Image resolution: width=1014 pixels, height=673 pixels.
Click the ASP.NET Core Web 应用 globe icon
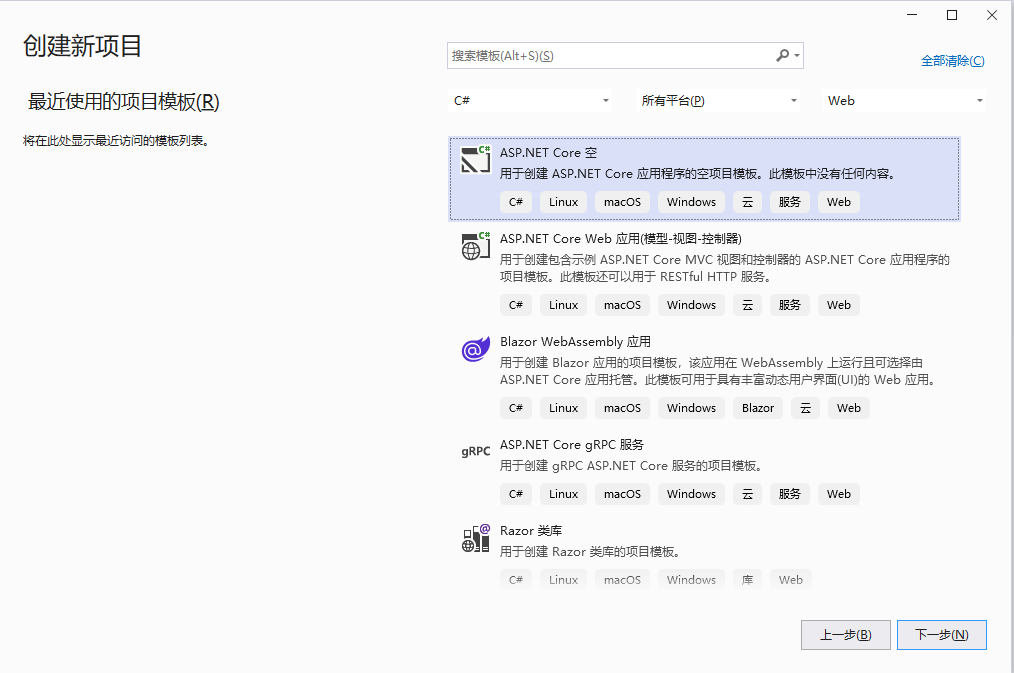tap(476, 245)
